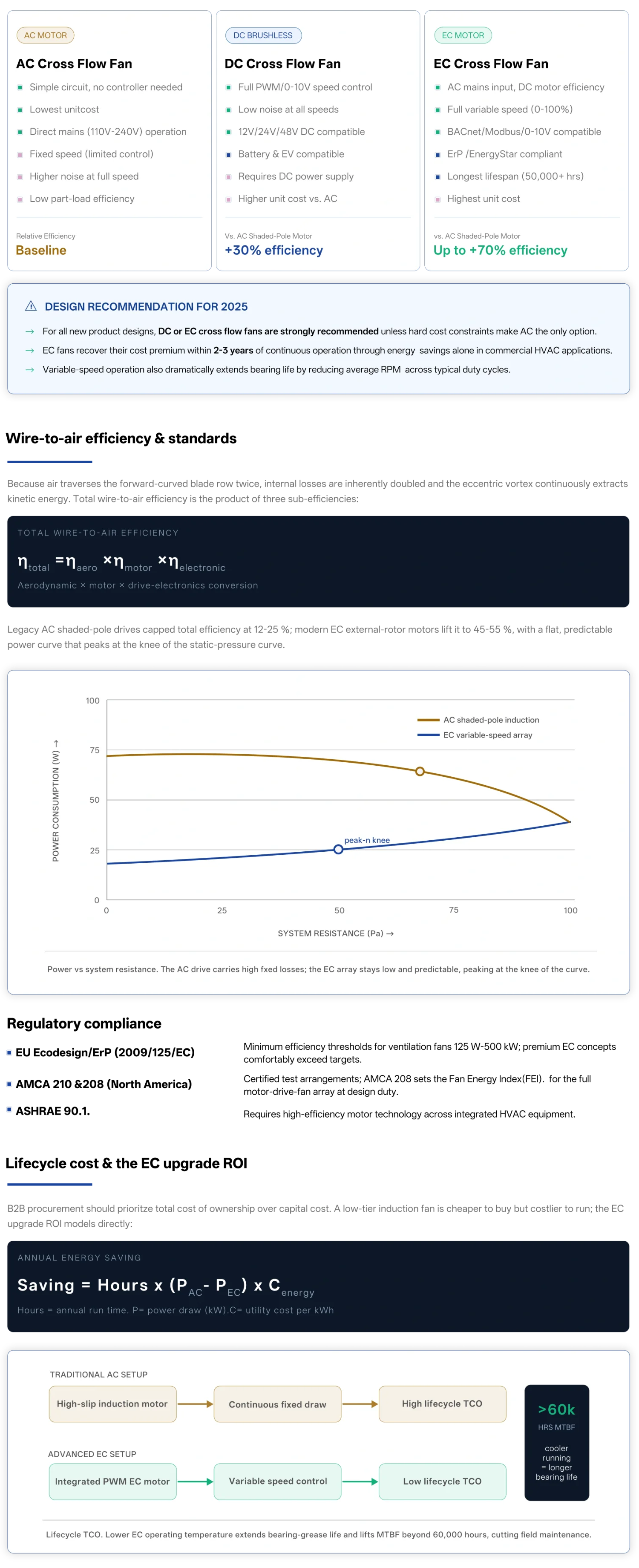This screenshot has height=1568, width=639.
Task: Click the >60k HRS MTBF card
Action: tap(557, 1443)
